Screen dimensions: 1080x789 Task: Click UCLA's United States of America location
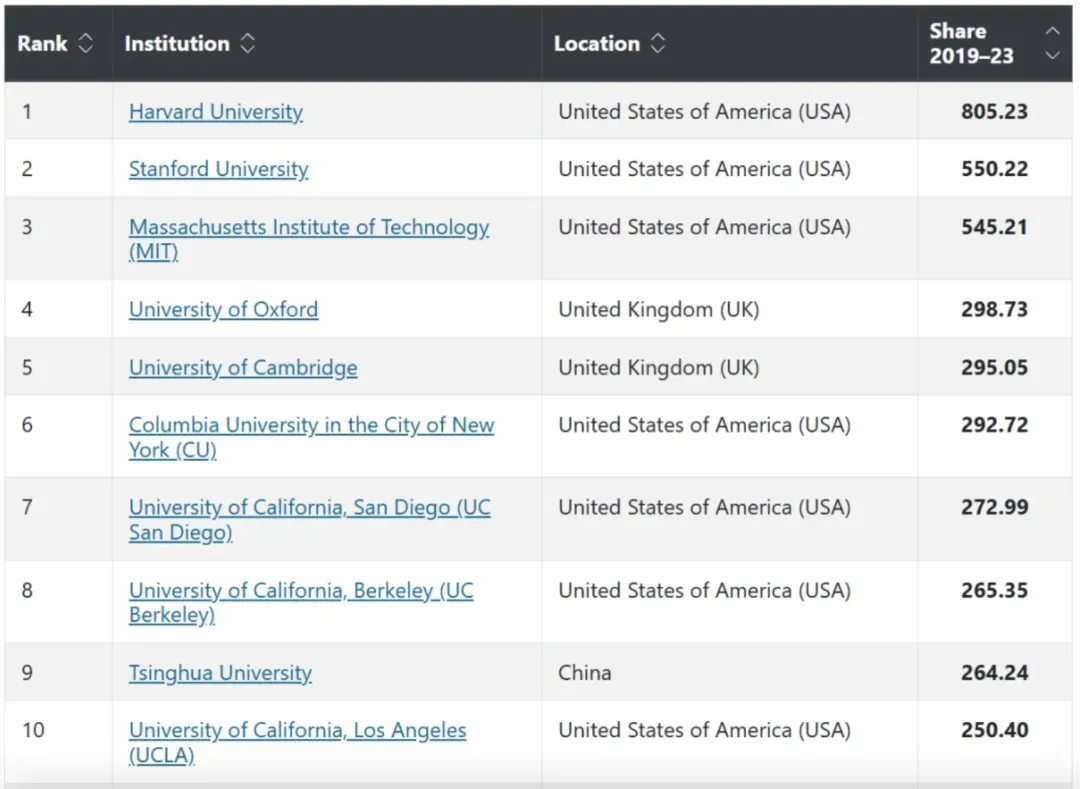[705, 730]
